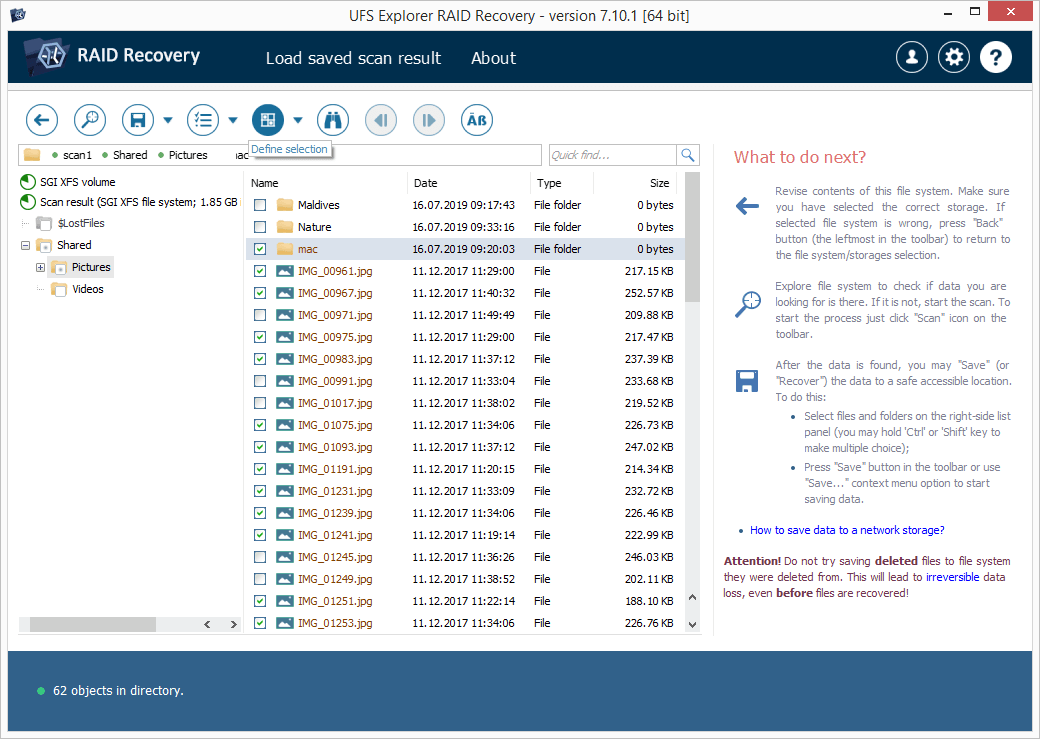Image resolution: width=1040 pixels, height=739 pixels.
Task: Check the IMG_01017.jpg checkbox
Action: click(260, 403)
